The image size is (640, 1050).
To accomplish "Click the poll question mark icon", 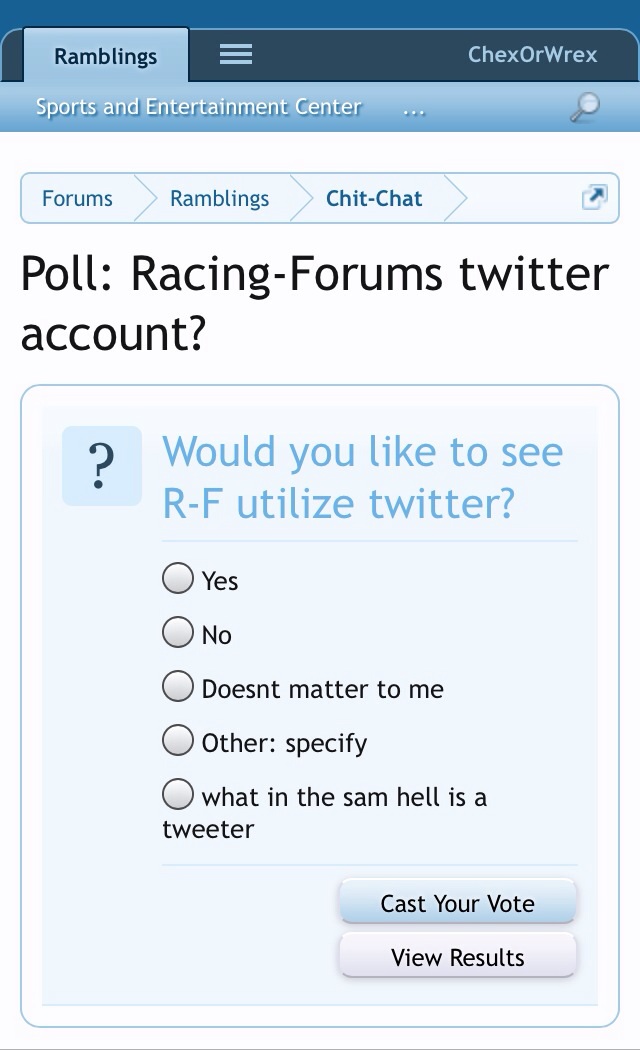I will [x=101, y=465].
